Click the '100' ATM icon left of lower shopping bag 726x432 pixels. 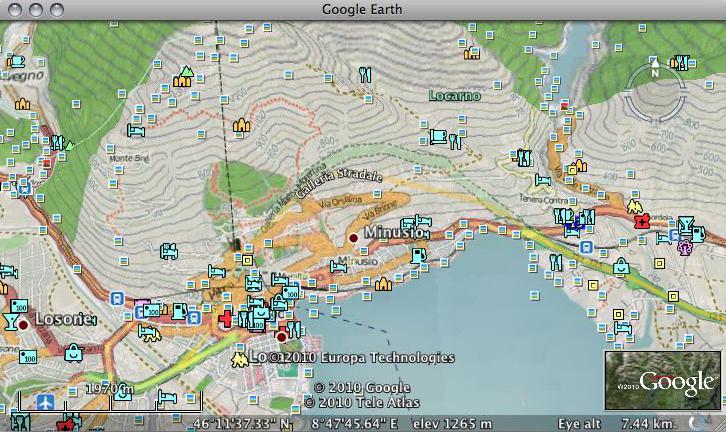click(x=28, y=357)
